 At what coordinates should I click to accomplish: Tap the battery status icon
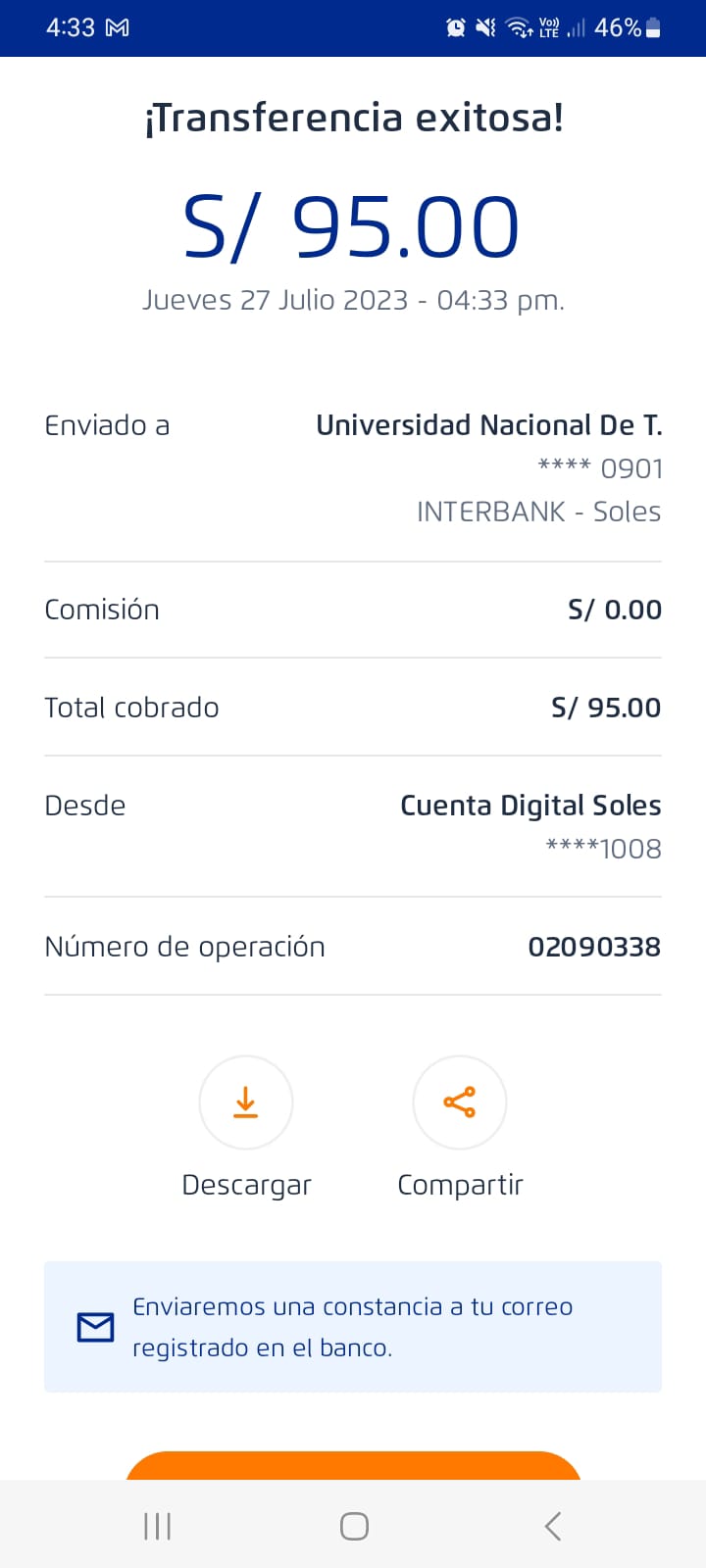(x=653, y=27)
